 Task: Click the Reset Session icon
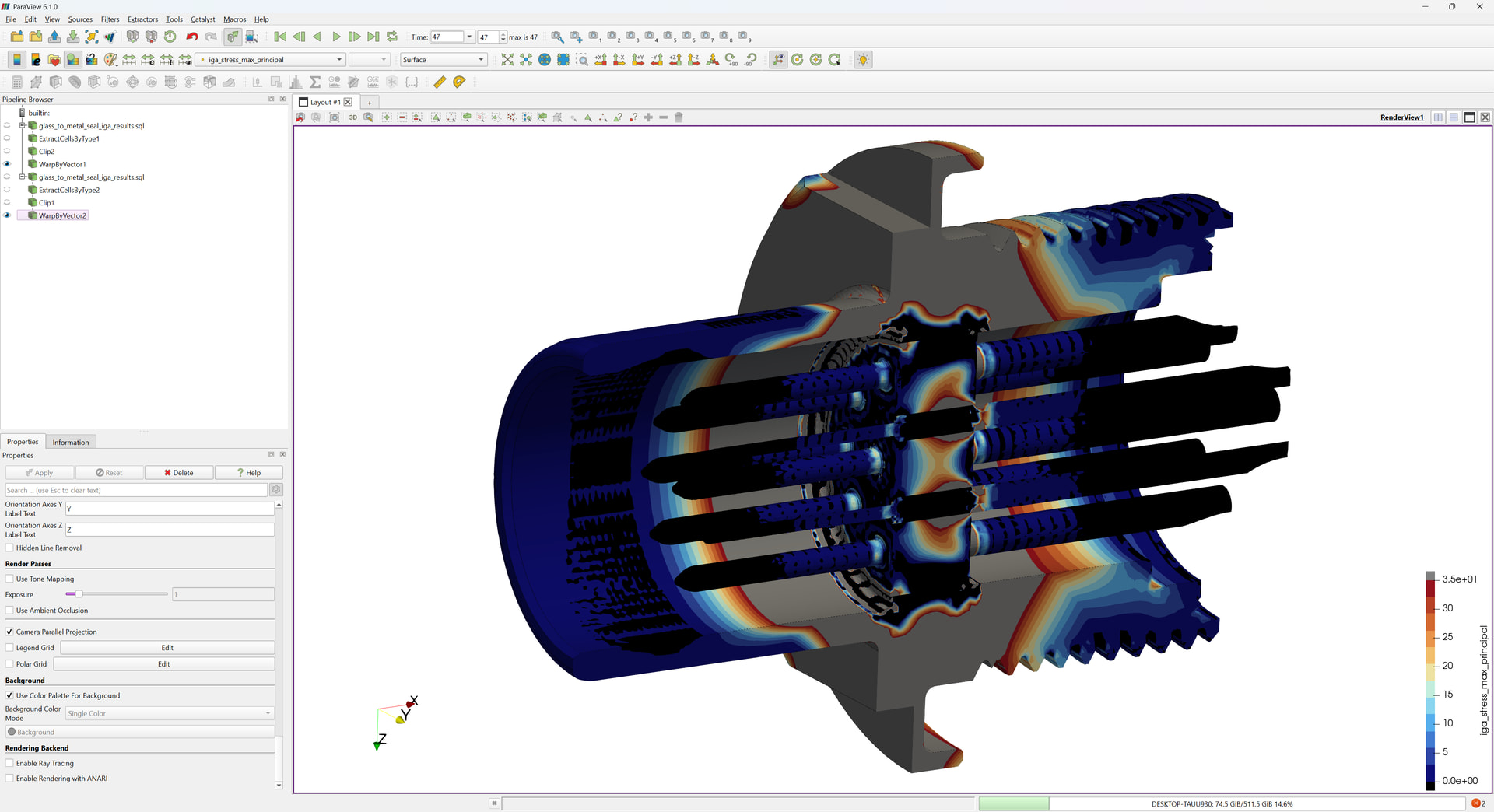point(170,37)
